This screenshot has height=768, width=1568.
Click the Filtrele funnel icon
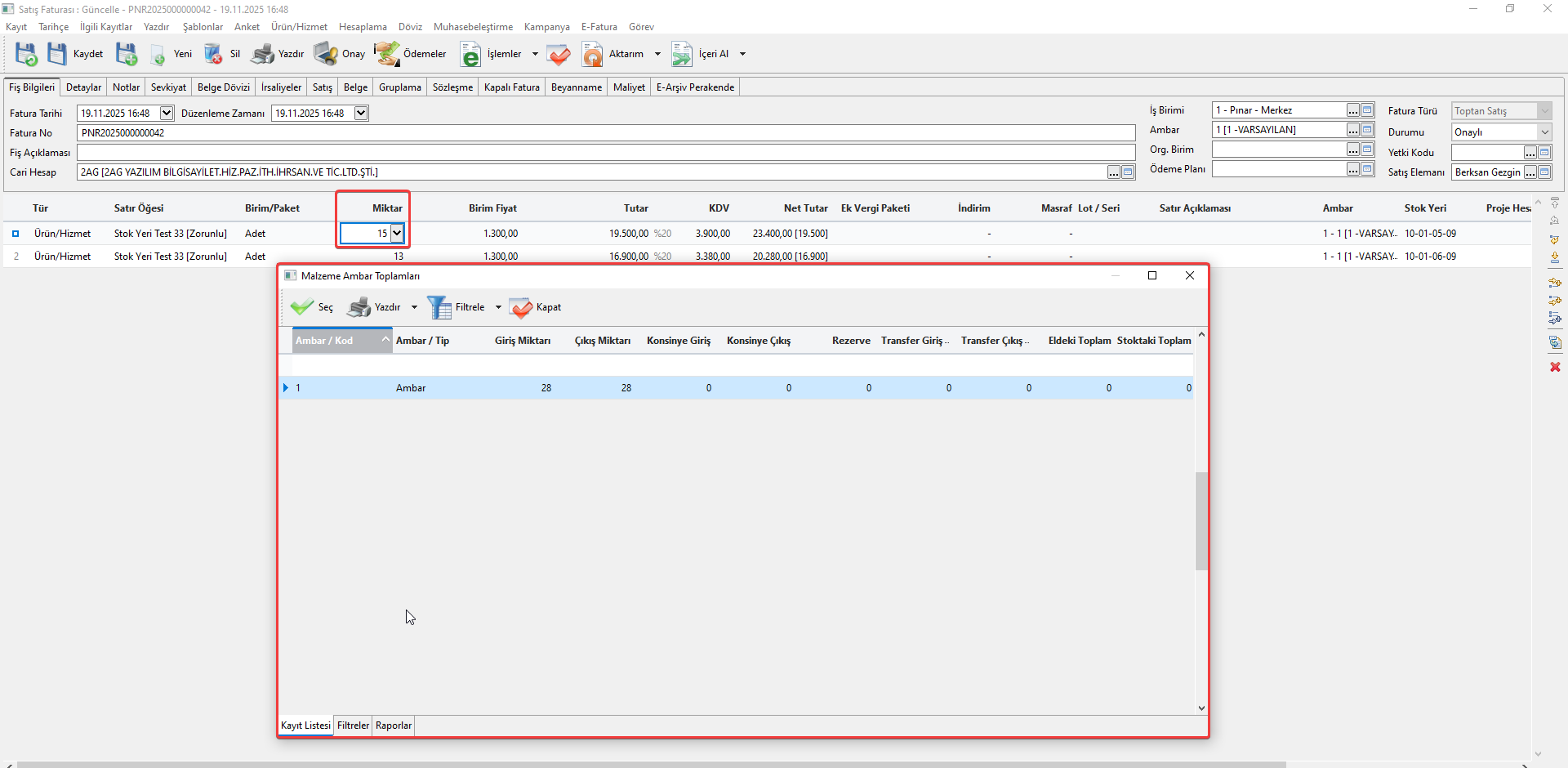[x=439, y=307]
